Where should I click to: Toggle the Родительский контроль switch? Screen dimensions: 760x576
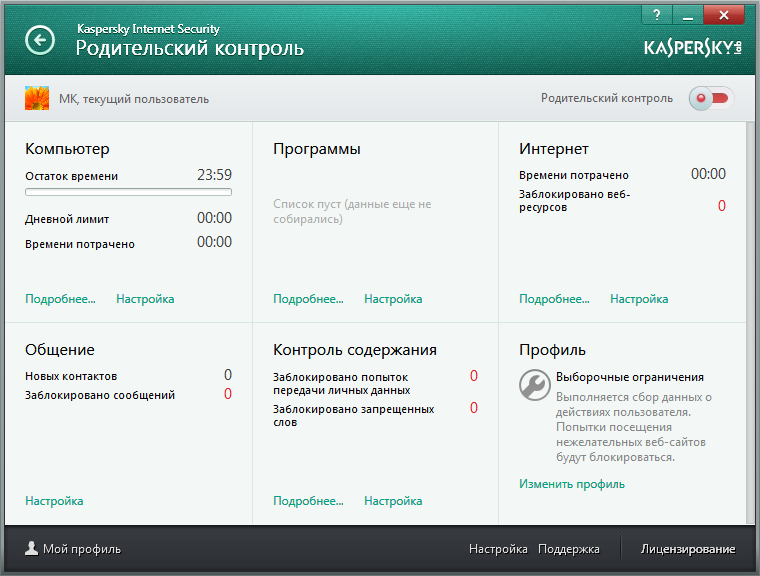(x=711, y=98)
